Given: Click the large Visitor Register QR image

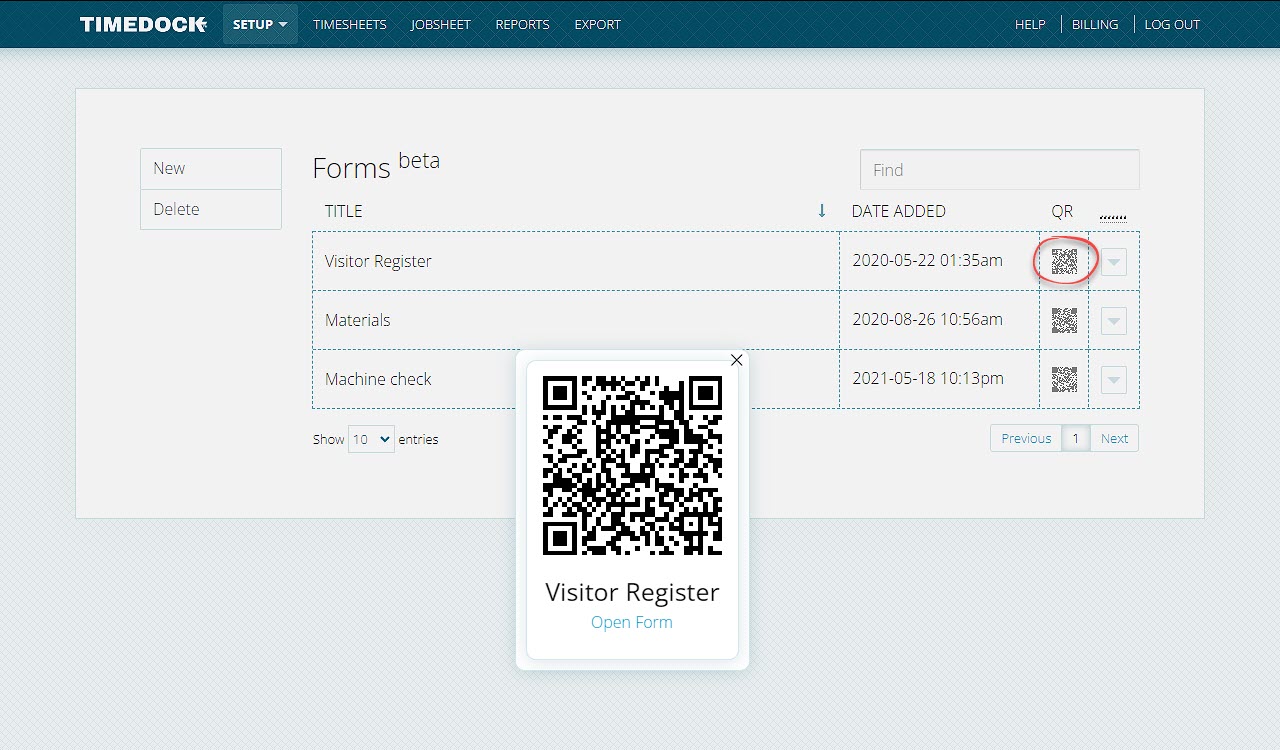Looking at the screenshot, I should 632,465.
